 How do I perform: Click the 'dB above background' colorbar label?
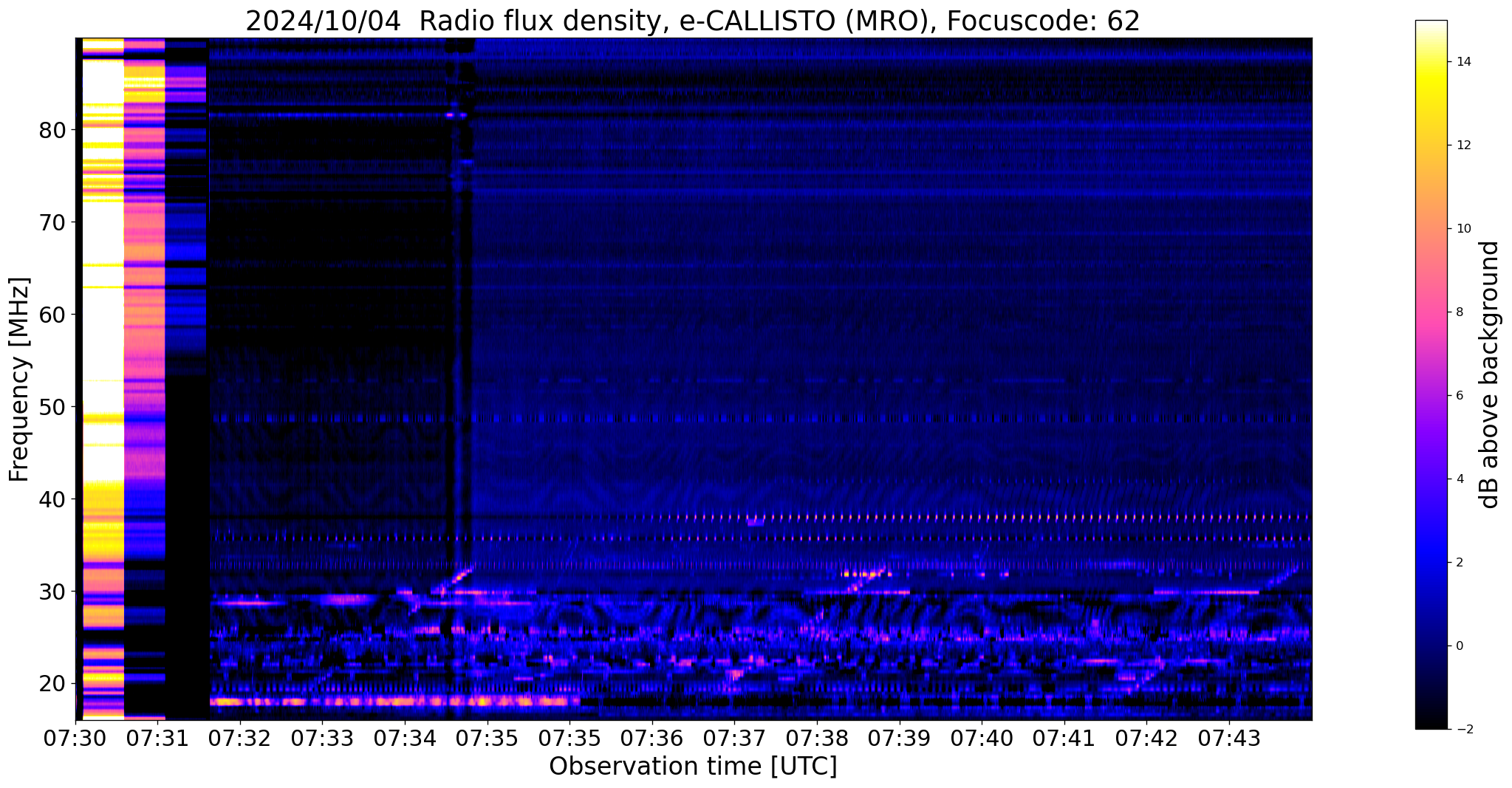pos(1490,374)
